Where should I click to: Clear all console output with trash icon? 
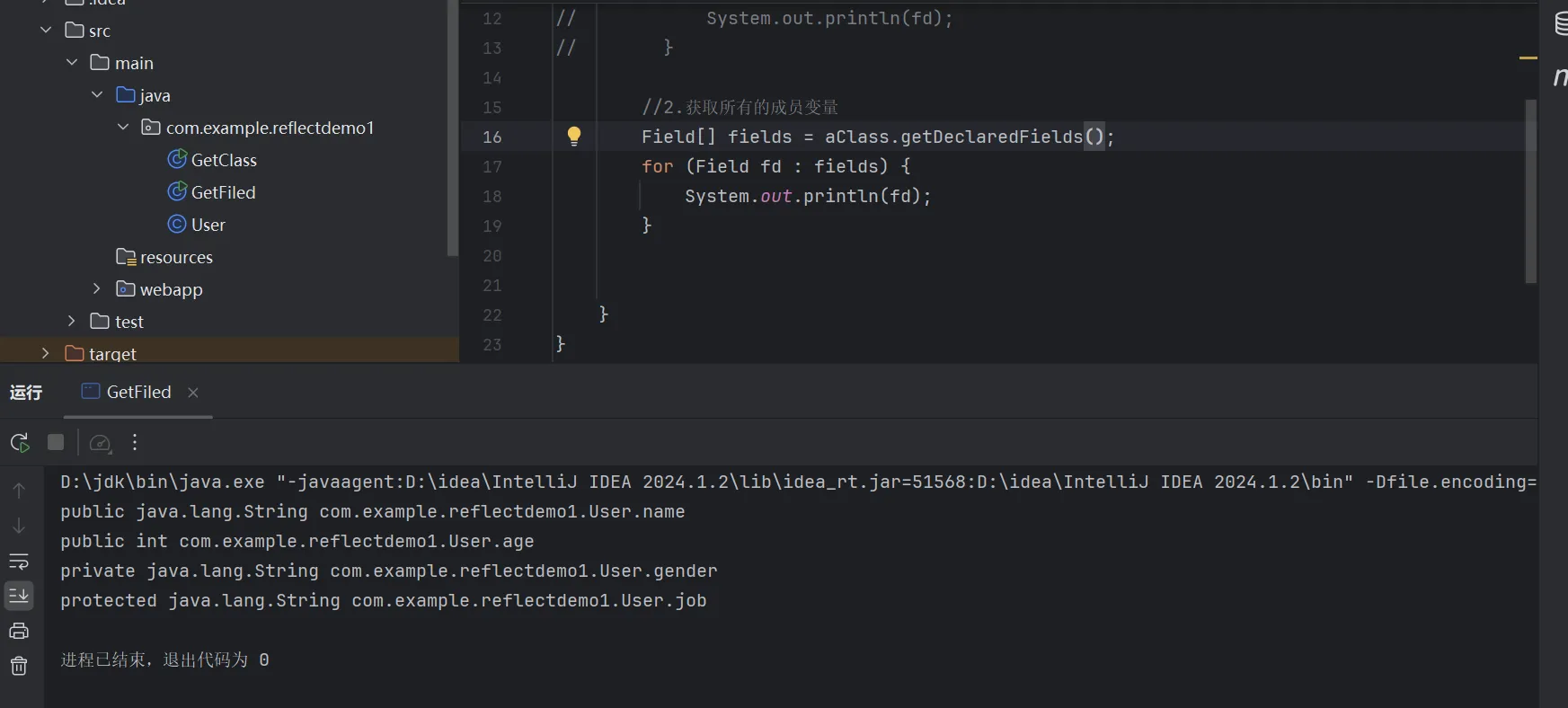click(19, 666)
